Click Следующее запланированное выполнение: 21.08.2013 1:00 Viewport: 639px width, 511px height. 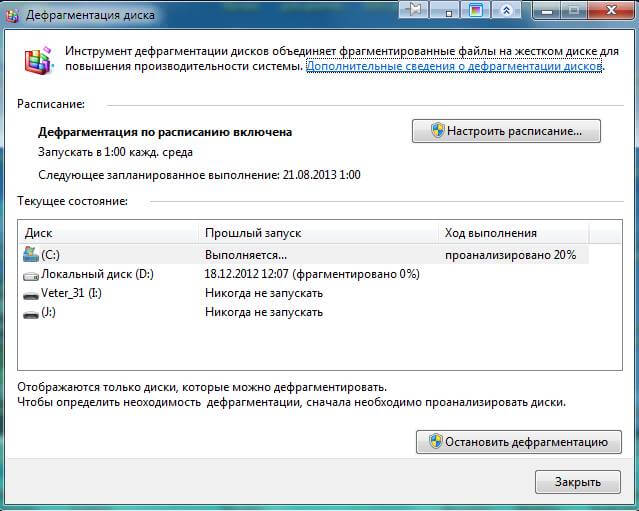point(199,175)
